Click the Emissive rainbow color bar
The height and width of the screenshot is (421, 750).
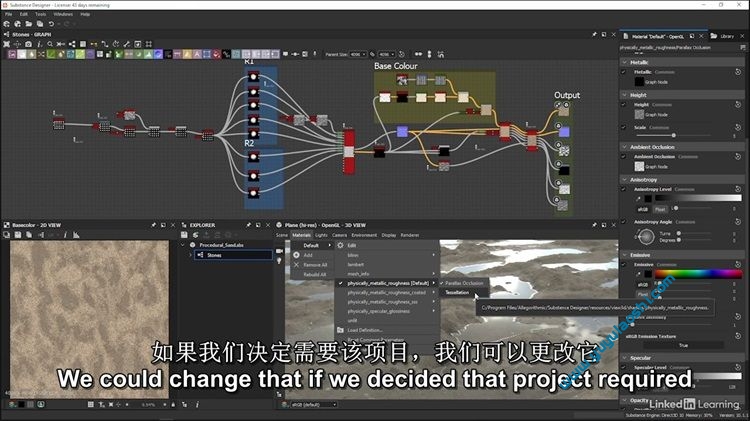[698, 274]
